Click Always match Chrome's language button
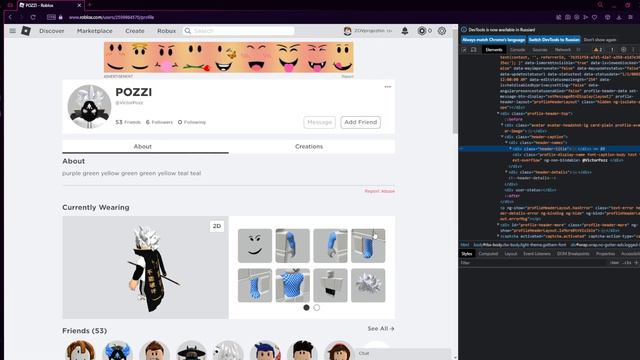Image resolution: width=640 pixels, height=360 pixels. point(493,40)
